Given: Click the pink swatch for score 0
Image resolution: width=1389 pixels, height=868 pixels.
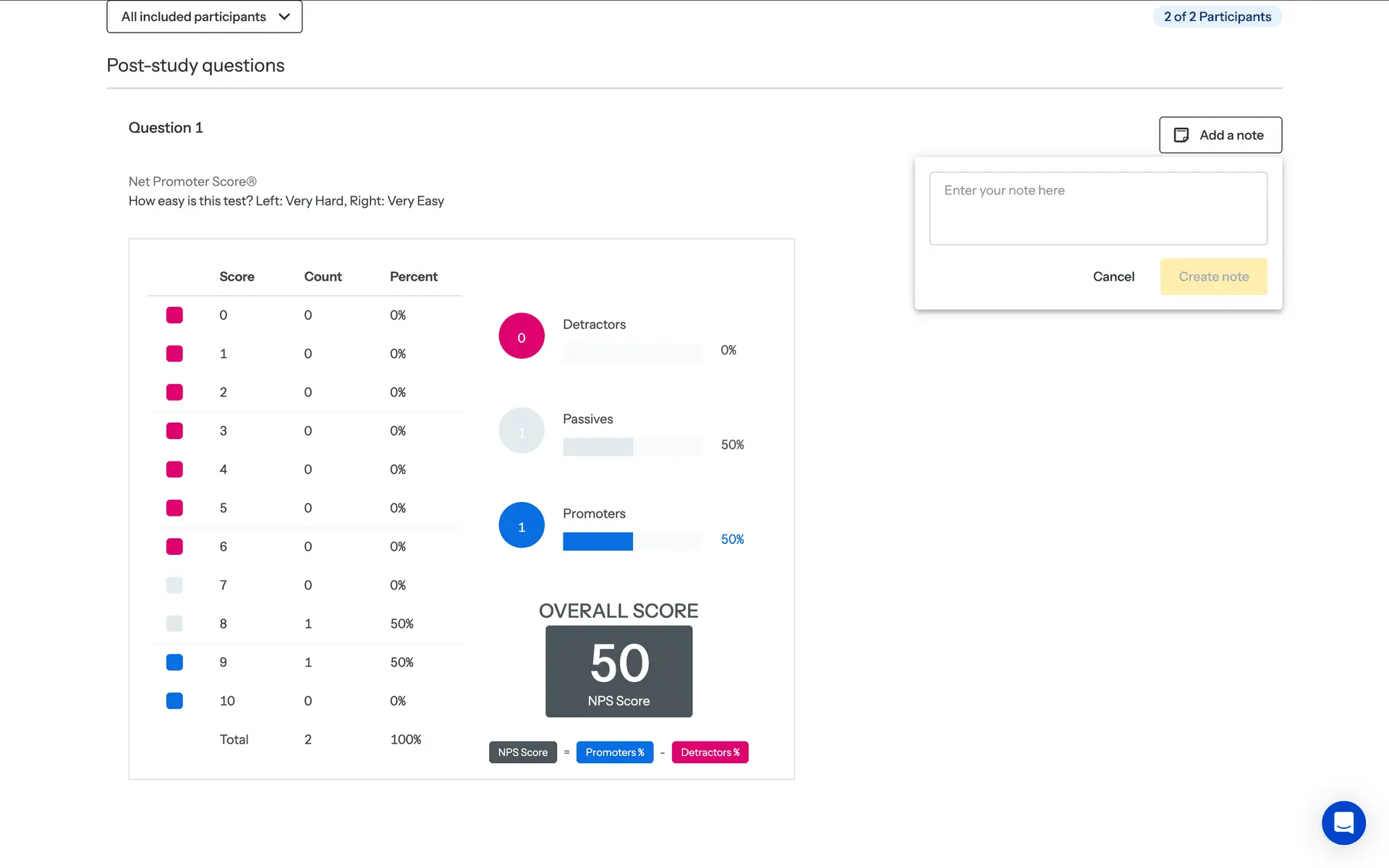Looking at the screenshot, I should pos(174,315).
